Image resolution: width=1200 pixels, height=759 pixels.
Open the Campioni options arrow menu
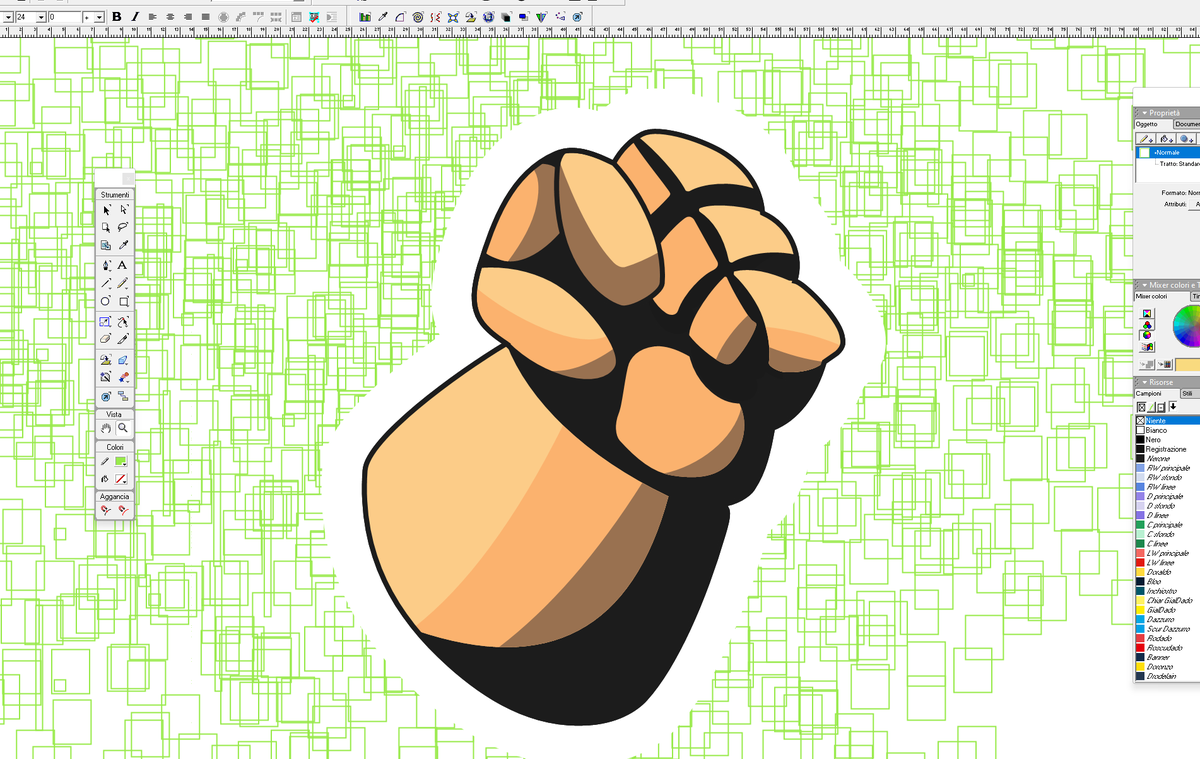(x=1172, y=407)
